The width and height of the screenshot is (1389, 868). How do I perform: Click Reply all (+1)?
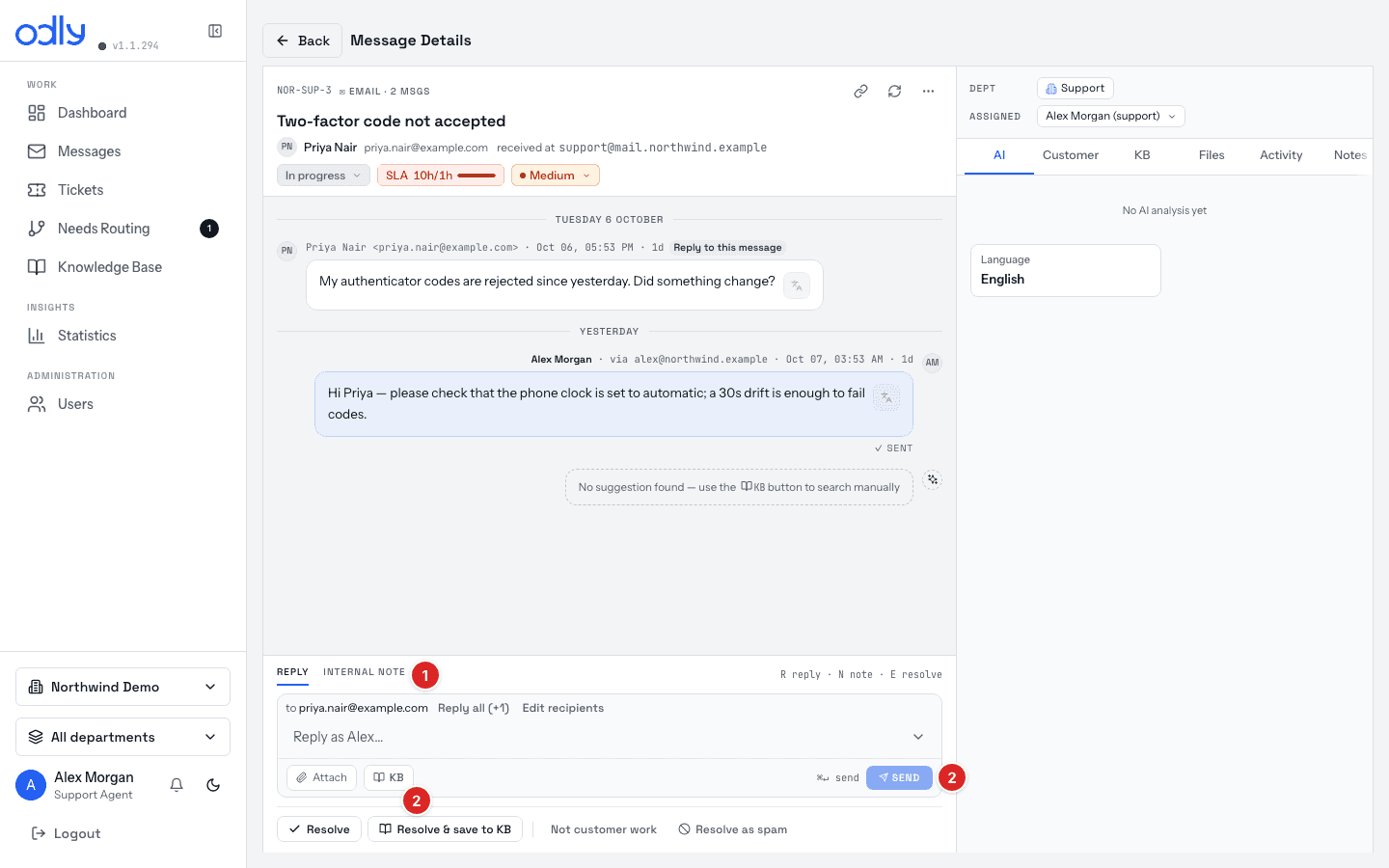click(x=474, y=708)
